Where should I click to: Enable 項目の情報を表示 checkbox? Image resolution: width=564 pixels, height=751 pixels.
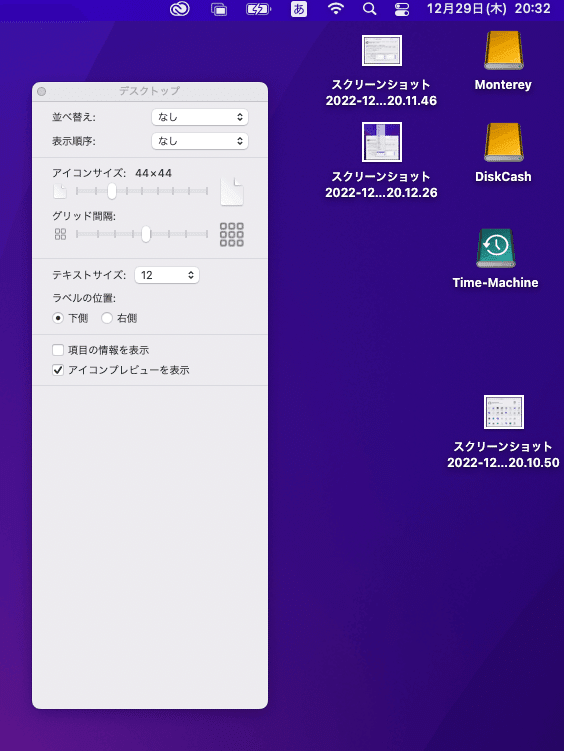pyautogui.click(x=58, y=350)
